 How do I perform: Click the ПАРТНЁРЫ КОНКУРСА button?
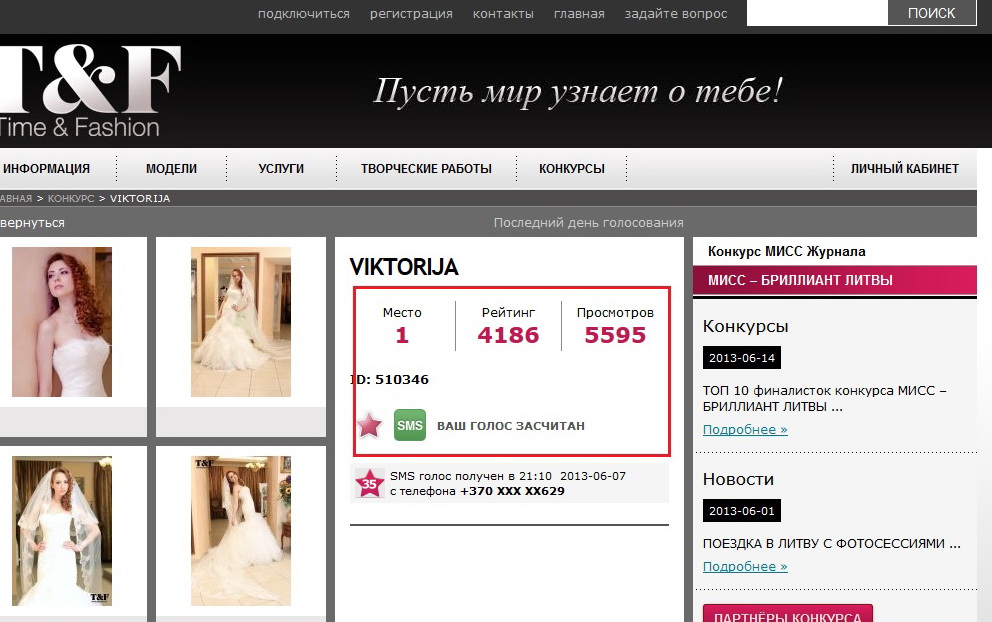coord(788,614)
